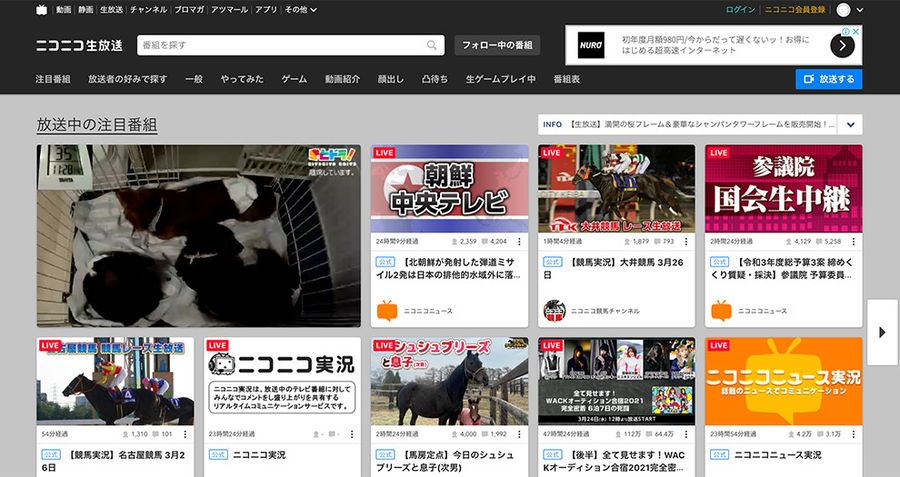This screenshot has height=477, width=900.
Task: Open the アプリ top menu link
Action: click(266, 10)
